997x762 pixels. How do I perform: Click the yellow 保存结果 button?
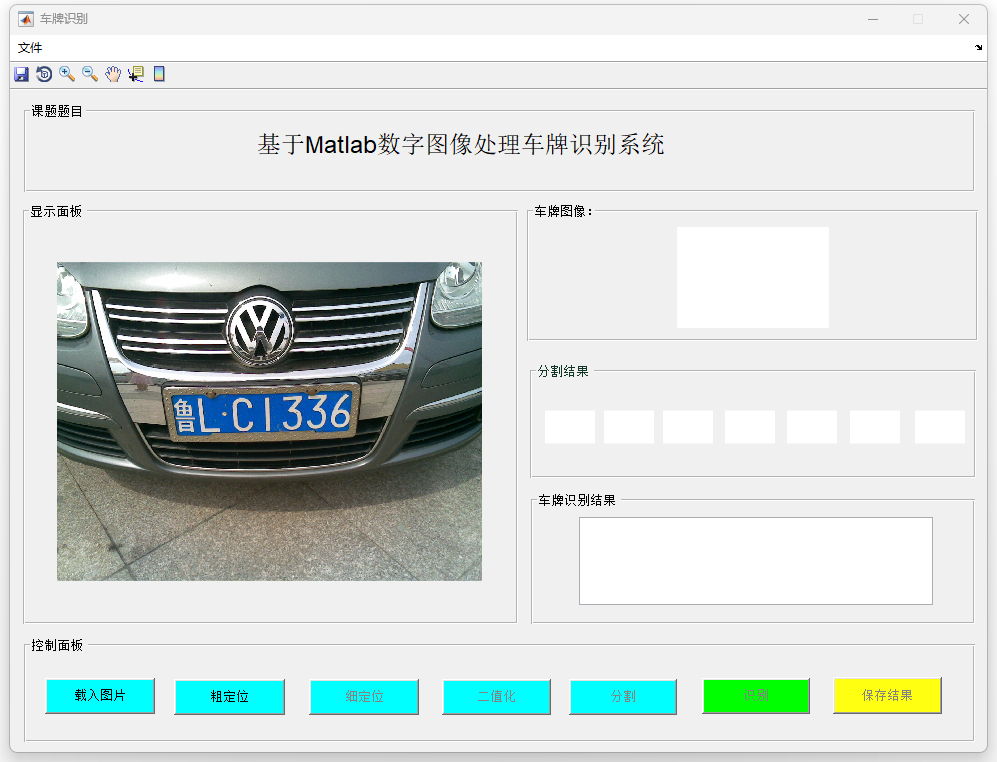[x=887, y=695]
